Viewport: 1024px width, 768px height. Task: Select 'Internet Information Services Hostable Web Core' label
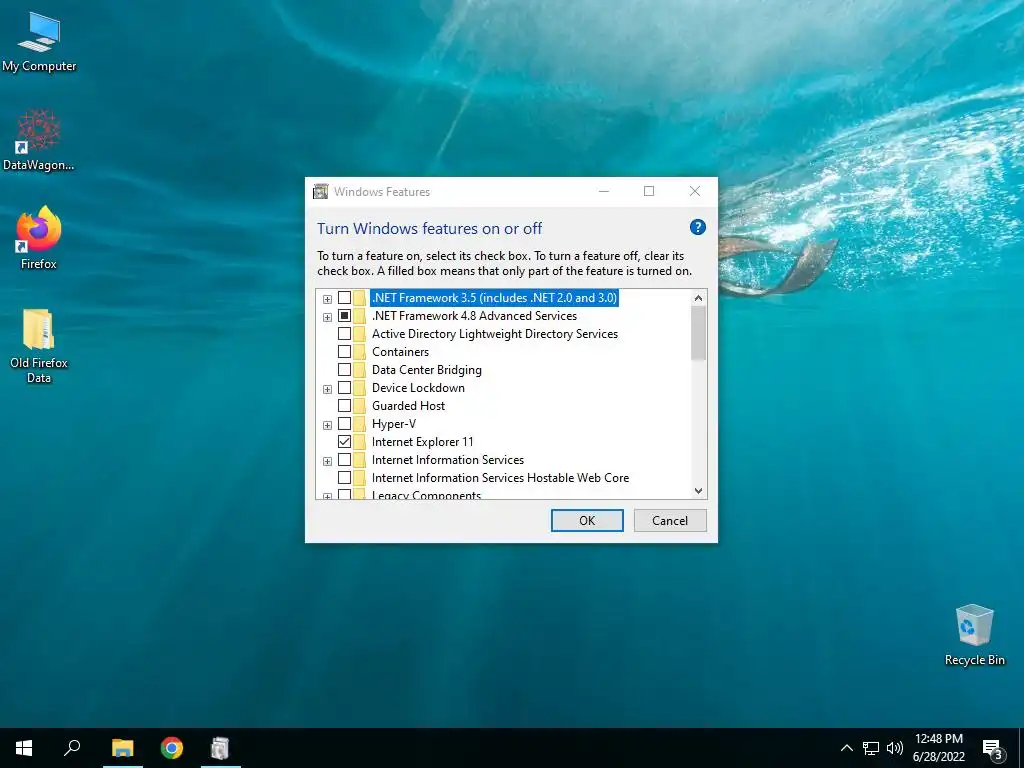point(500,478)
